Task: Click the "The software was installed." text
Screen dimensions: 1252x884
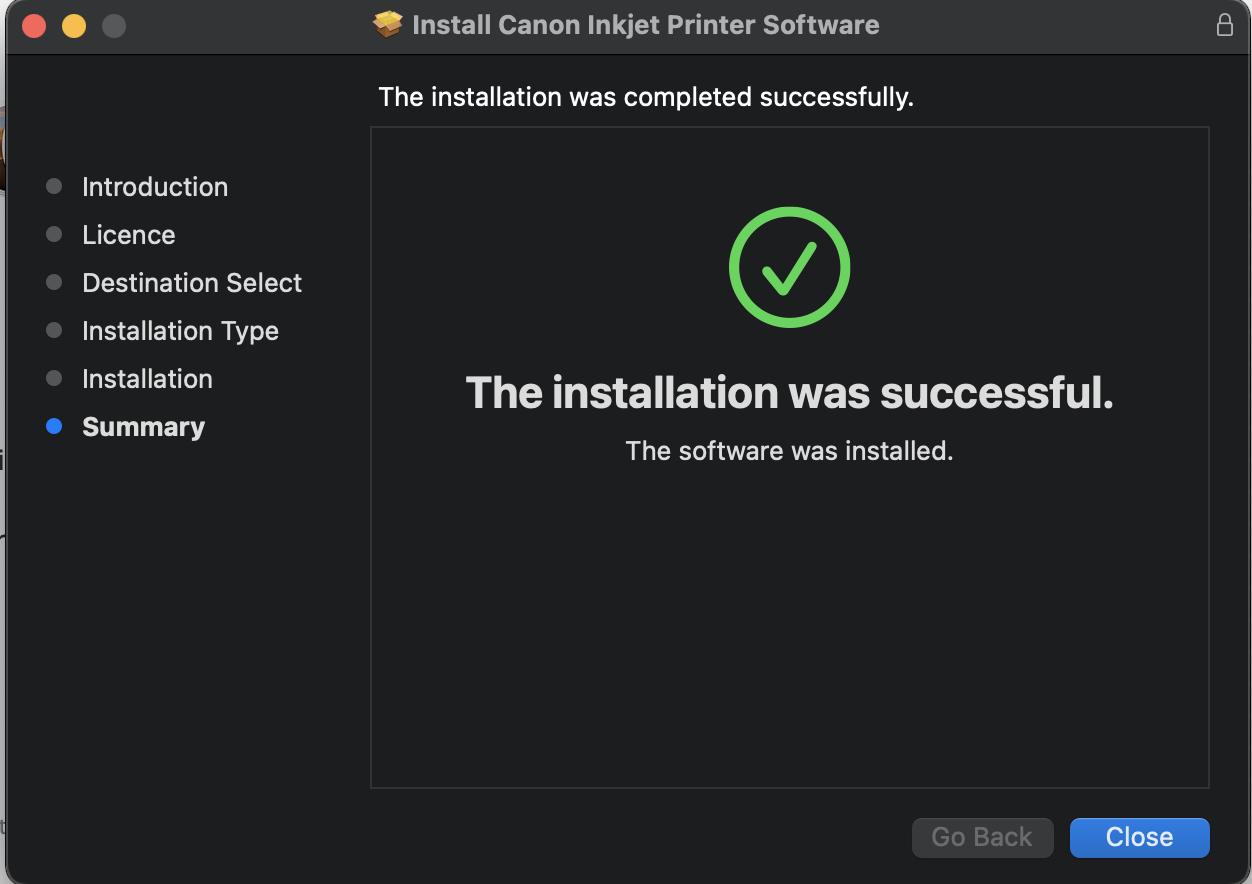Action: click(789, 451)
